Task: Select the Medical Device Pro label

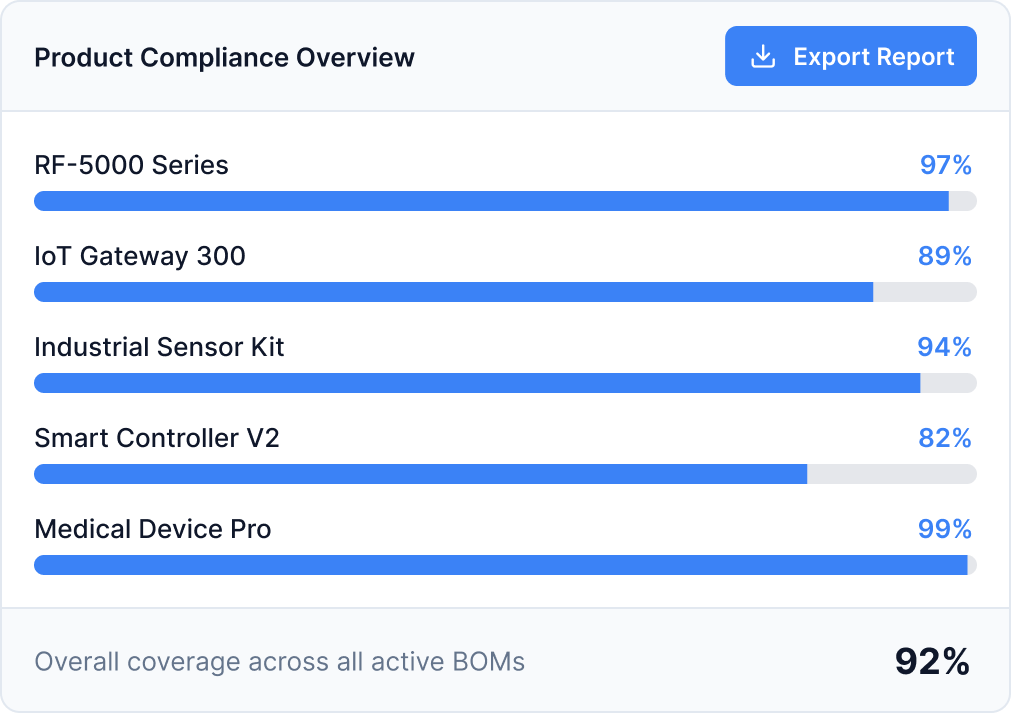Action: pos(153,529)
